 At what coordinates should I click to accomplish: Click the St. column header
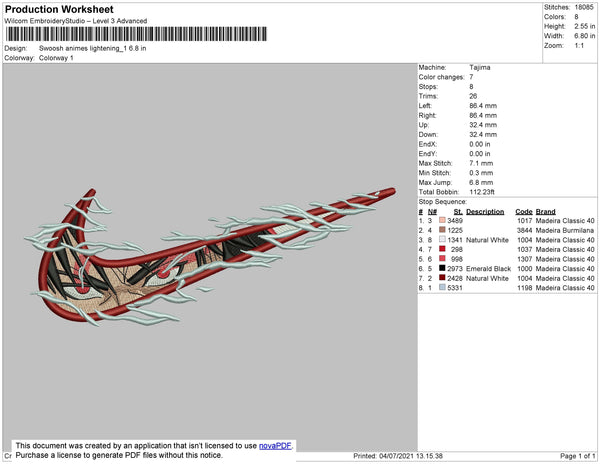(458, 212)
